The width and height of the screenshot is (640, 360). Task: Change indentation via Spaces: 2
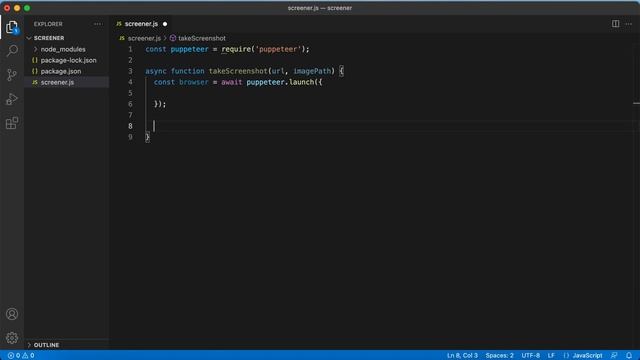[x=499, y=356]
